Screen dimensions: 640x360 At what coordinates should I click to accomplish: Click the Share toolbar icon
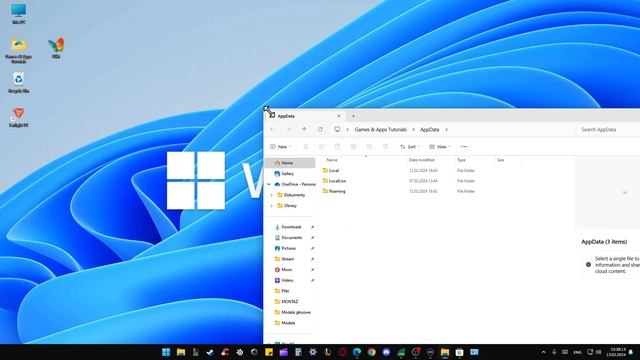tap(369, 147)
